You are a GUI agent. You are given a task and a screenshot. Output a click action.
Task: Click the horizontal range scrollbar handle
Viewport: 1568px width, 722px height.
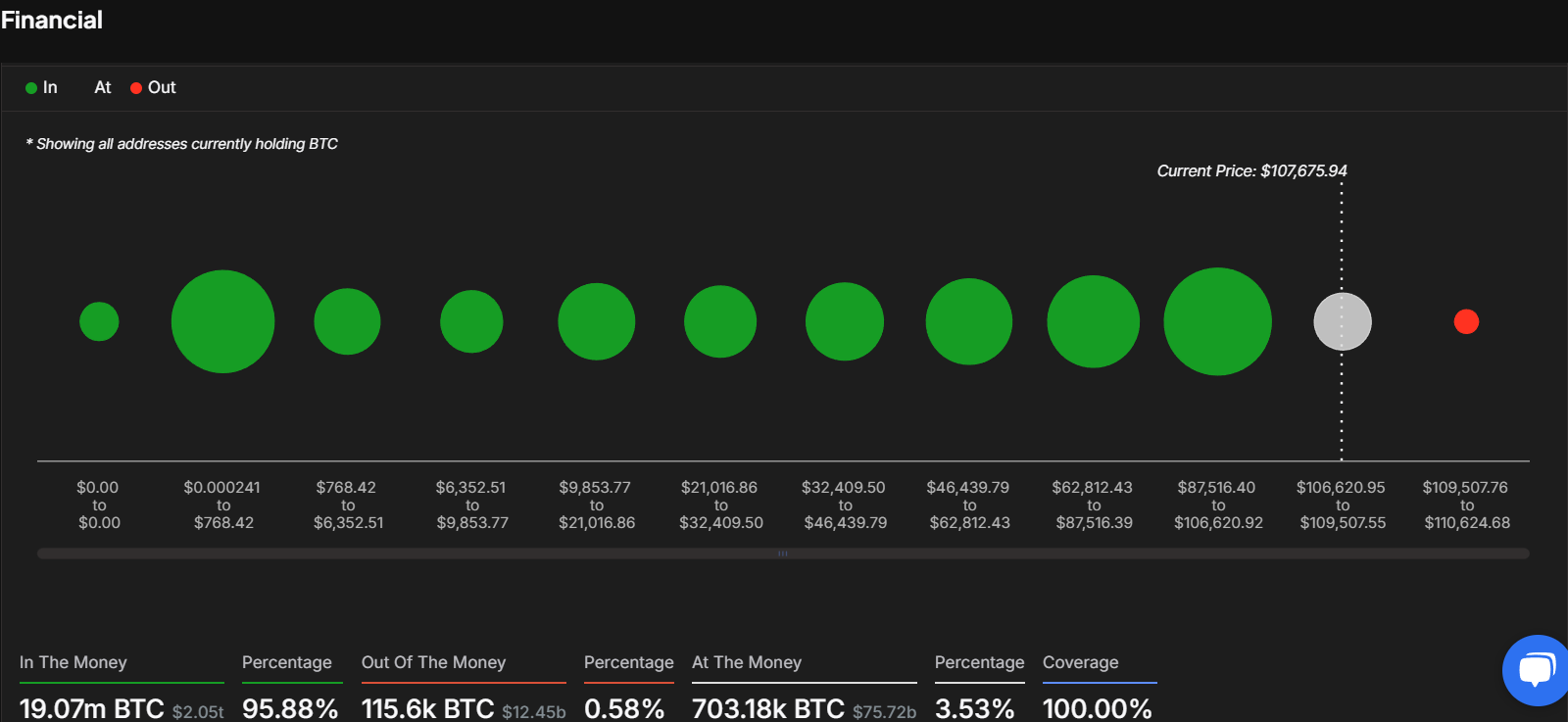pyautogui.click(x=782, y=554)
